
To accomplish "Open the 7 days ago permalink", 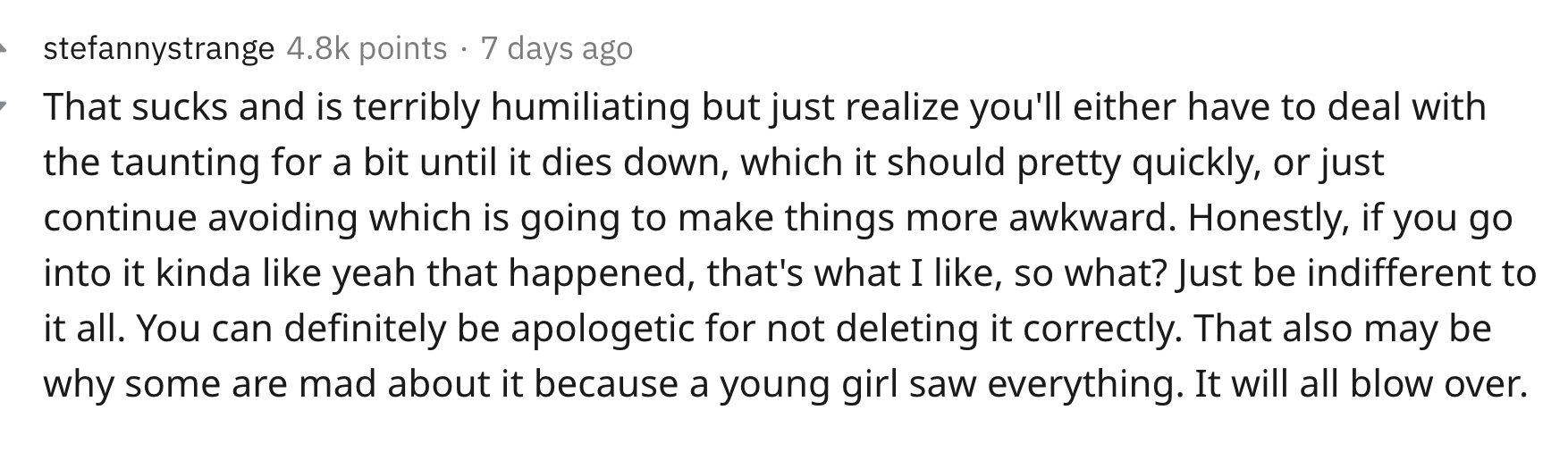I will [x=557, y=48].
